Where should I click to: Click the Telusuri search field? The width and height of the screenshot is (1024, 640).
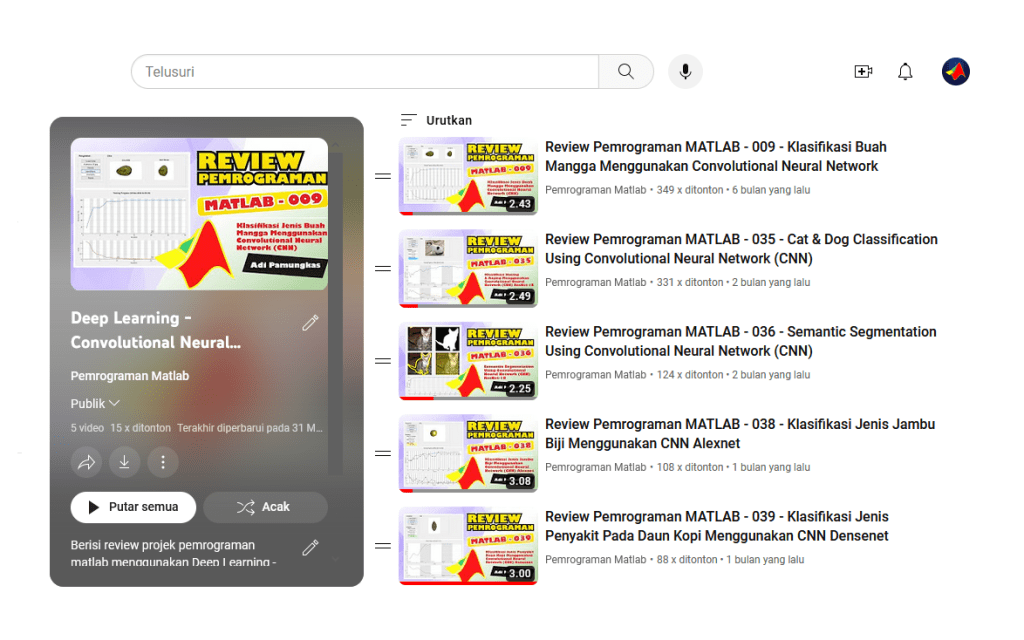pyautogui.click(x=365, y=72)
